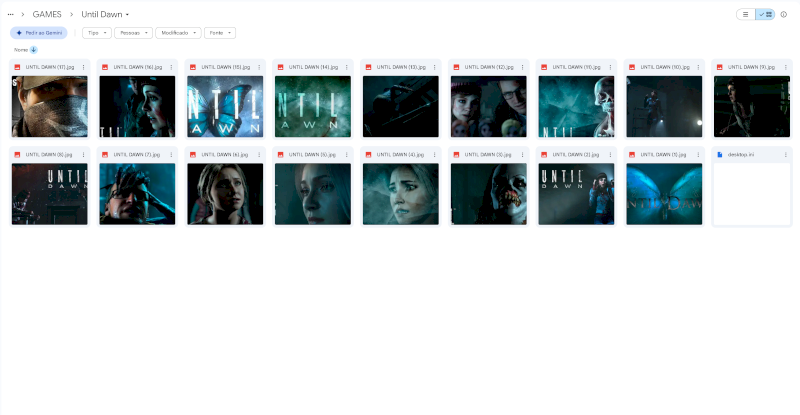Switch to list layout view
Screen dimensions: 800x415
point(745,14)
